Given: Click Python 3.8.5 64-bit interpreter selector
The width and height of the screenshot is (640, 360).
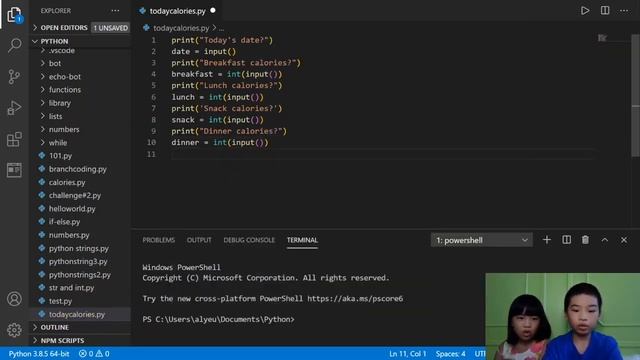Looking at the screenshot, I should (x=39, y=353).
